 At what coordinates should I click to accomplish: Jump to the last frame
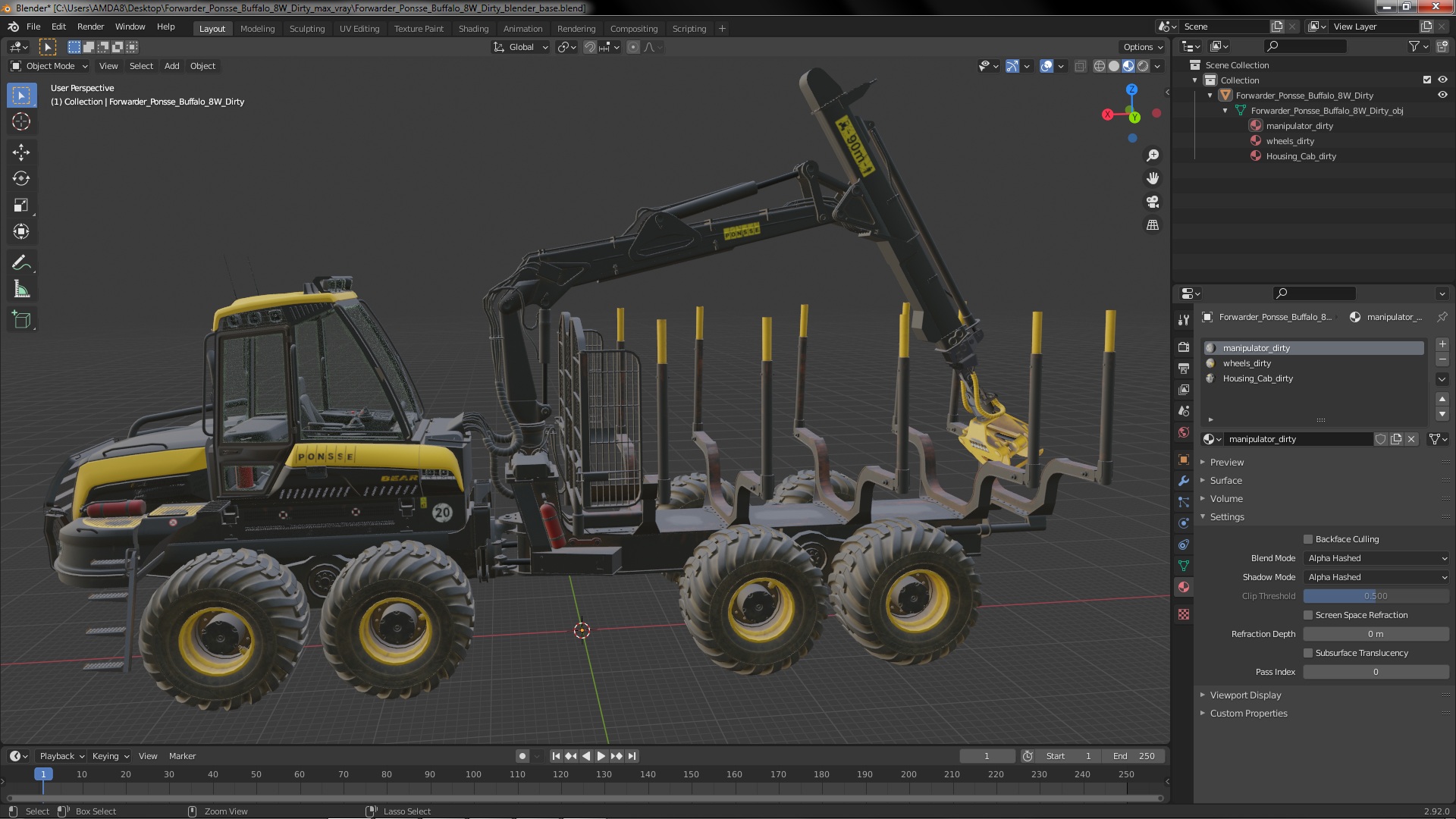click(x=632, y=756)
